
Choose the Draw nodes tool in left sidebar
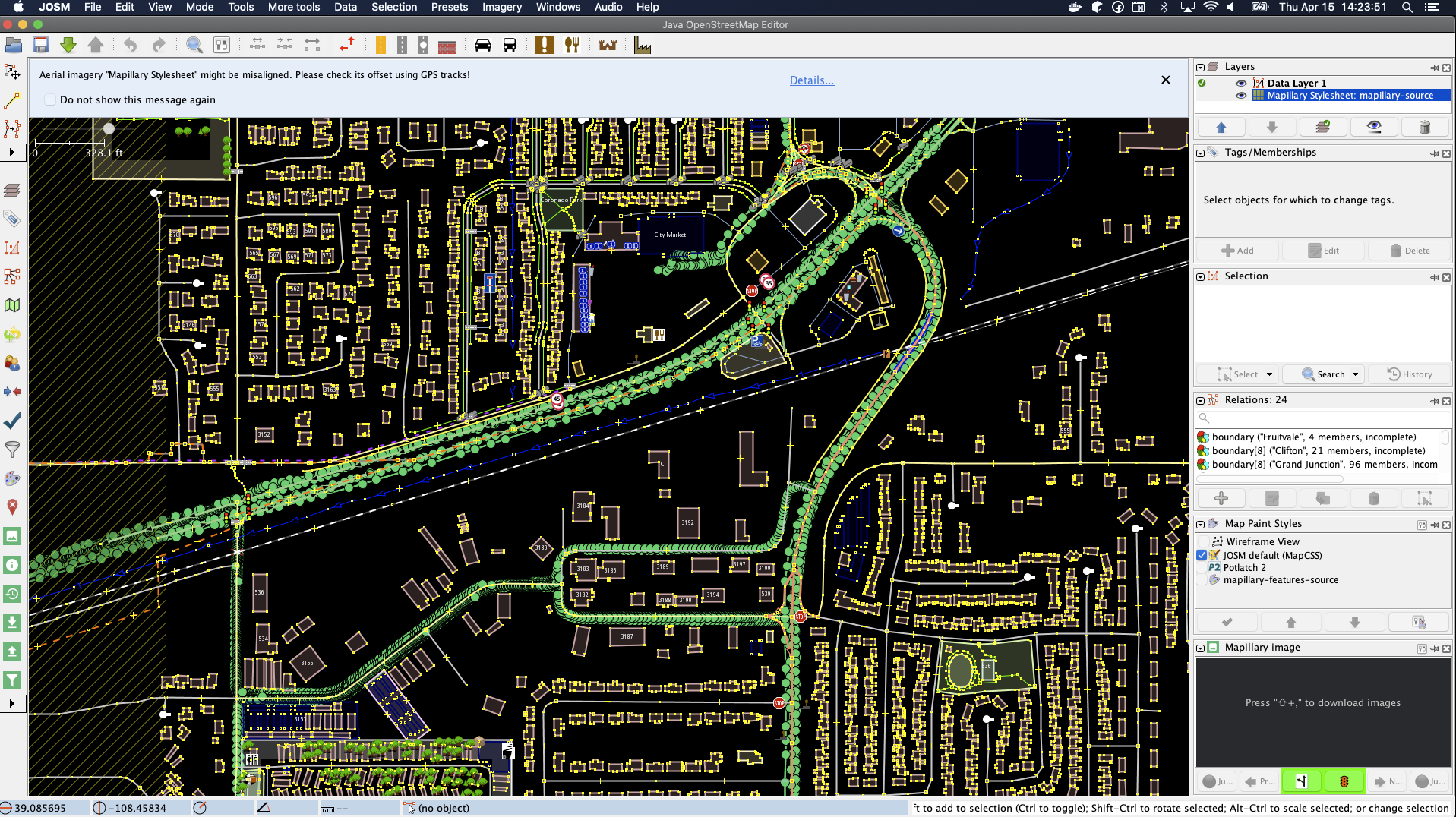click(x=12, y=101)
